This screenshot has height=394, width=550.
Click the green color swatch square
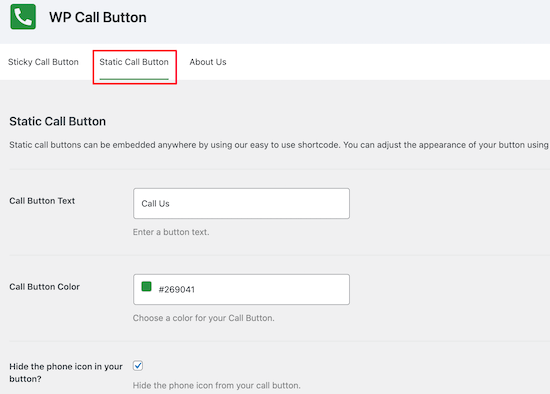coord(146,287)
